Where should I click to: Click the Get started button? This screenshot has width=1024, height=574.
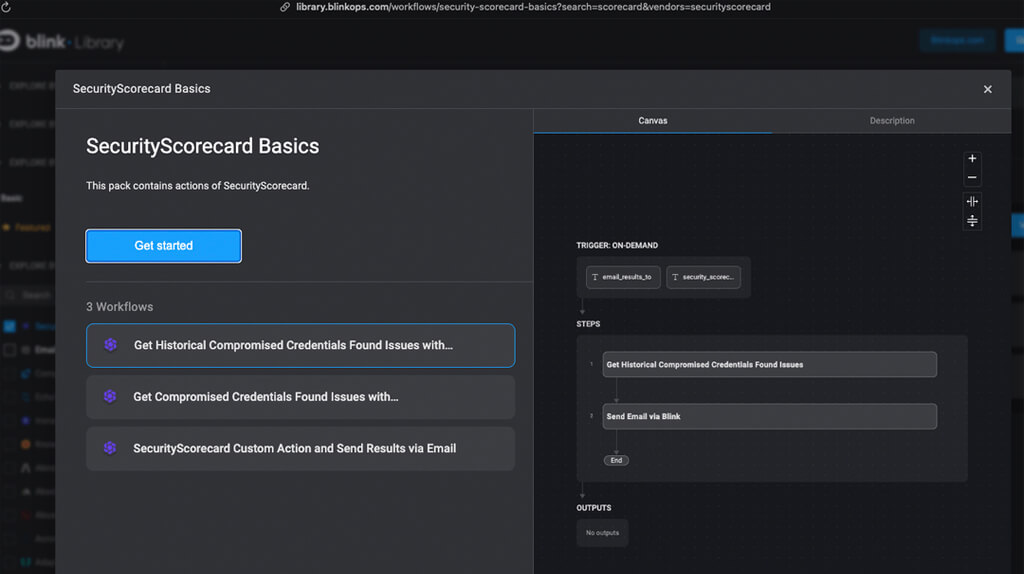(163, 246)
